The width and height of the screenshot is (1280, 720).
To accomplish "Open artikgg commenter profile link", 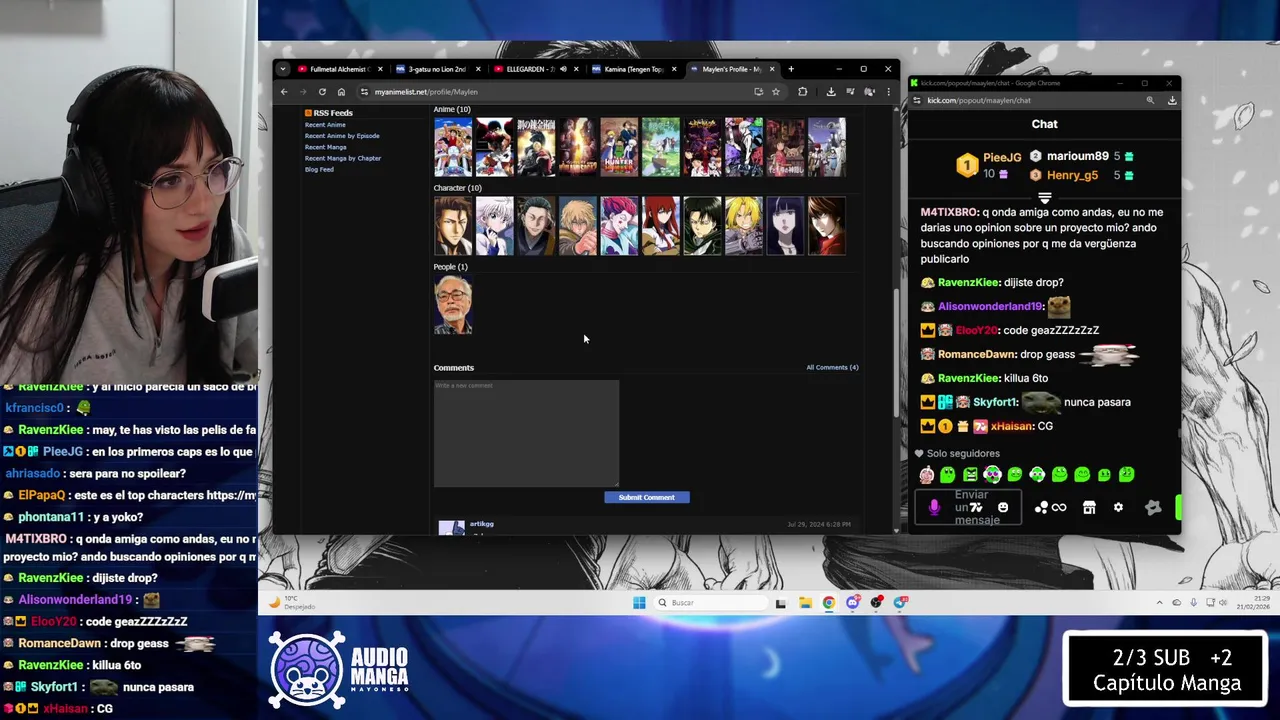I will pyautogui.click(x=481, y=524).
